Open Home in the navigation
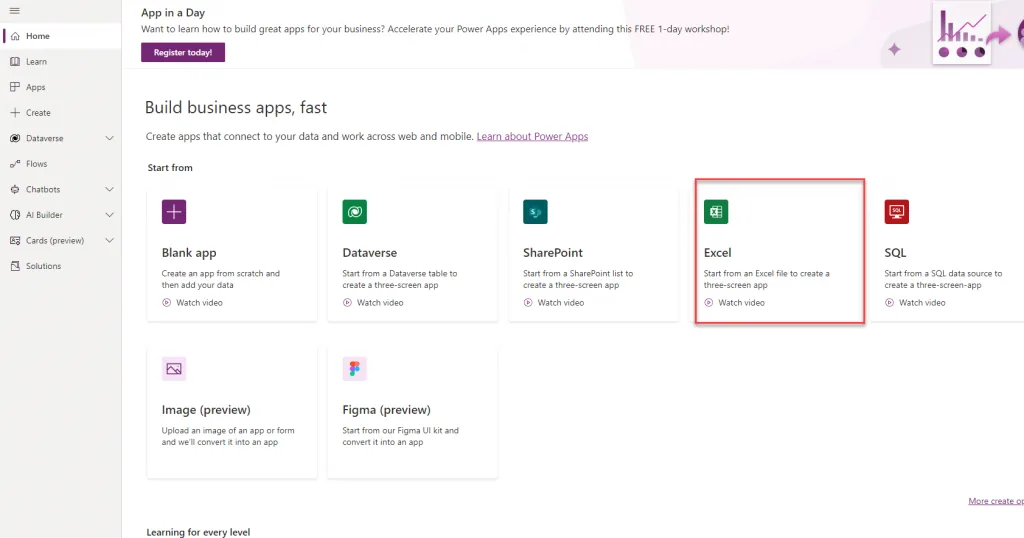1024x538 pixels. pos(61,36)
